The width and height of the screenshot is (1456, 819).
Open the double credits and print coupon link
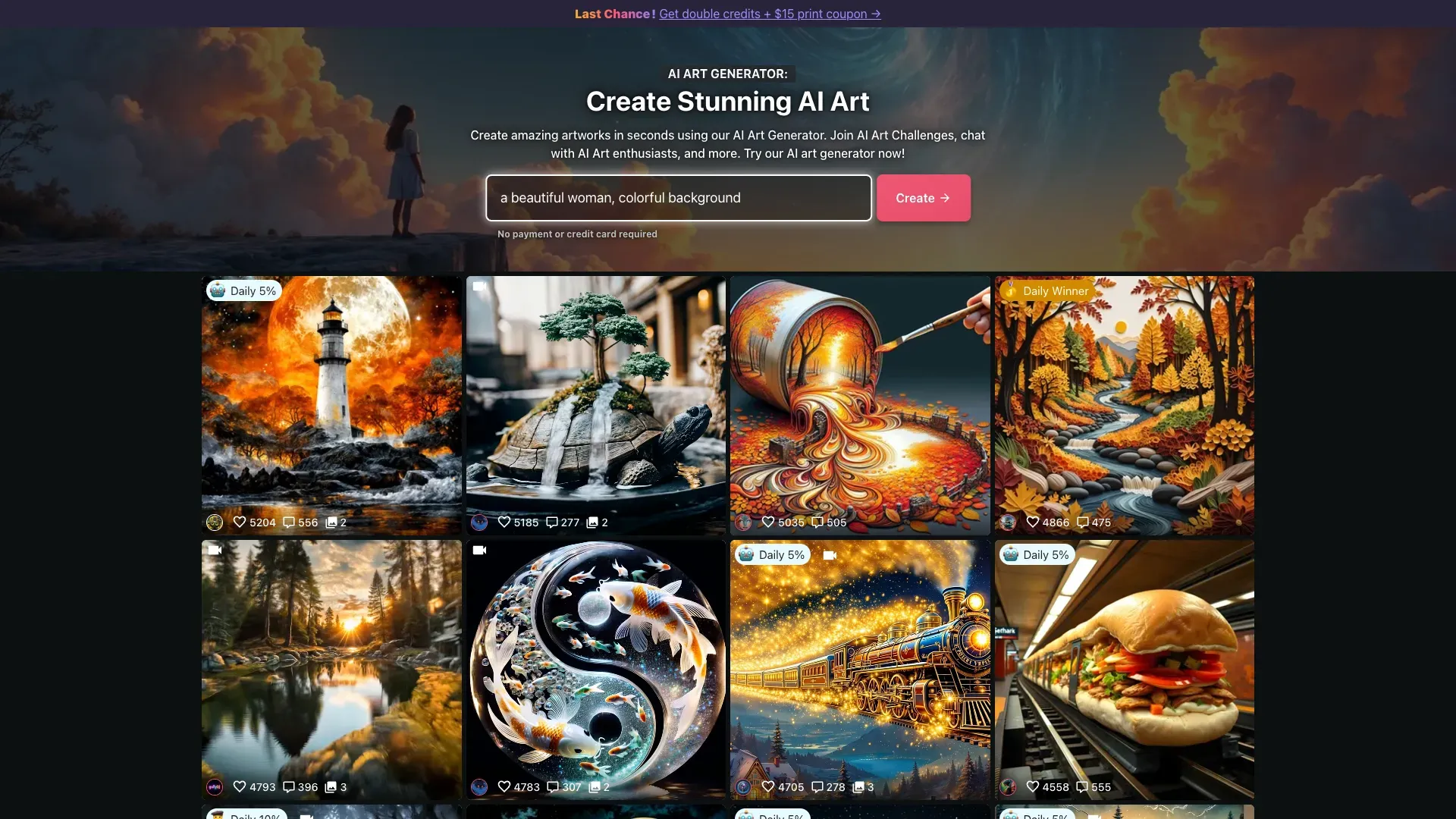click(x=770, y=14)
